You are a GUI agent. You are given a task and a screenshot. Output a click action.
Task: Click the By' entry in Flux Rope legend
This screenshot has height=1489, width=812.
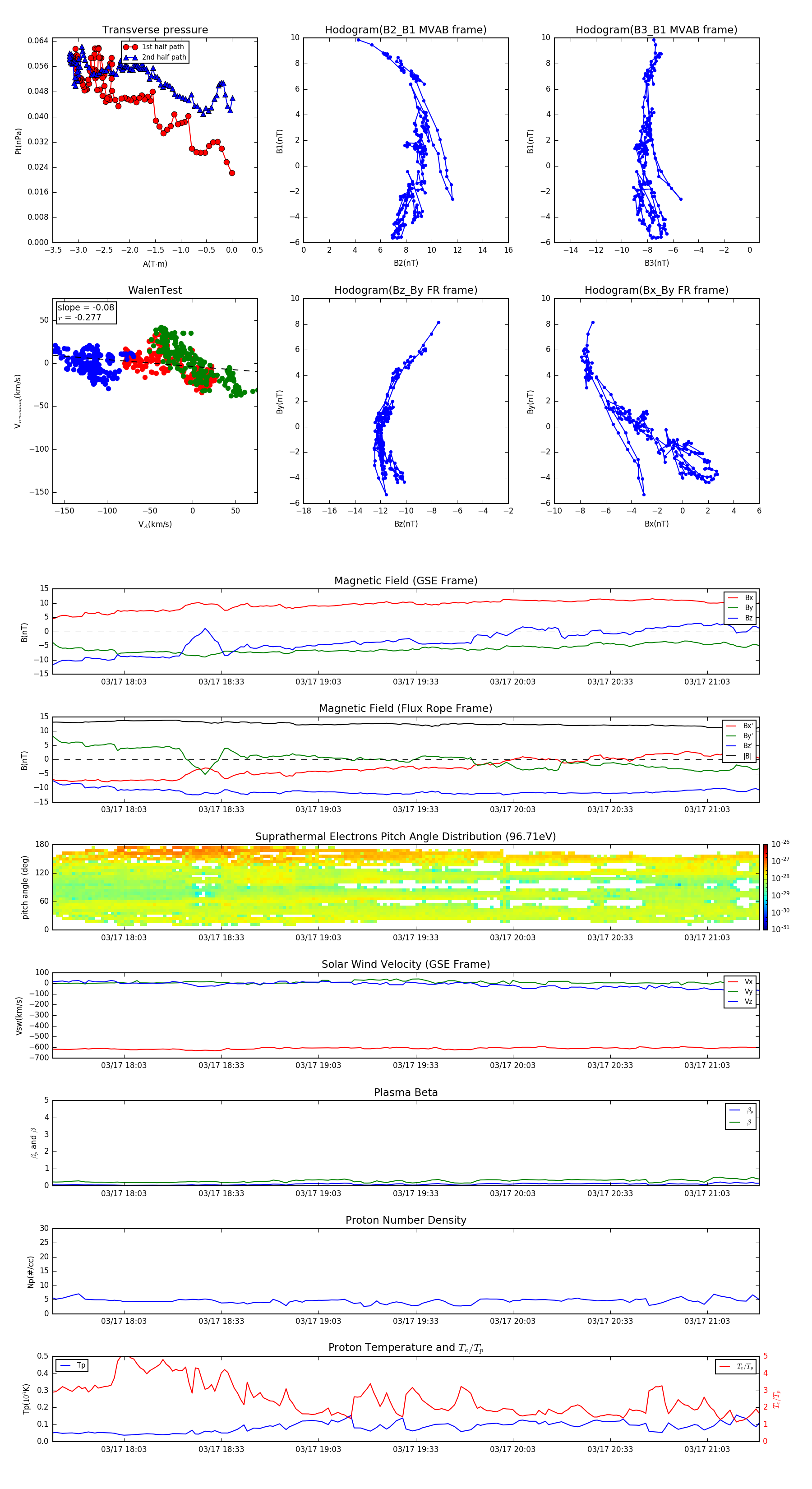tap(740, 736)
